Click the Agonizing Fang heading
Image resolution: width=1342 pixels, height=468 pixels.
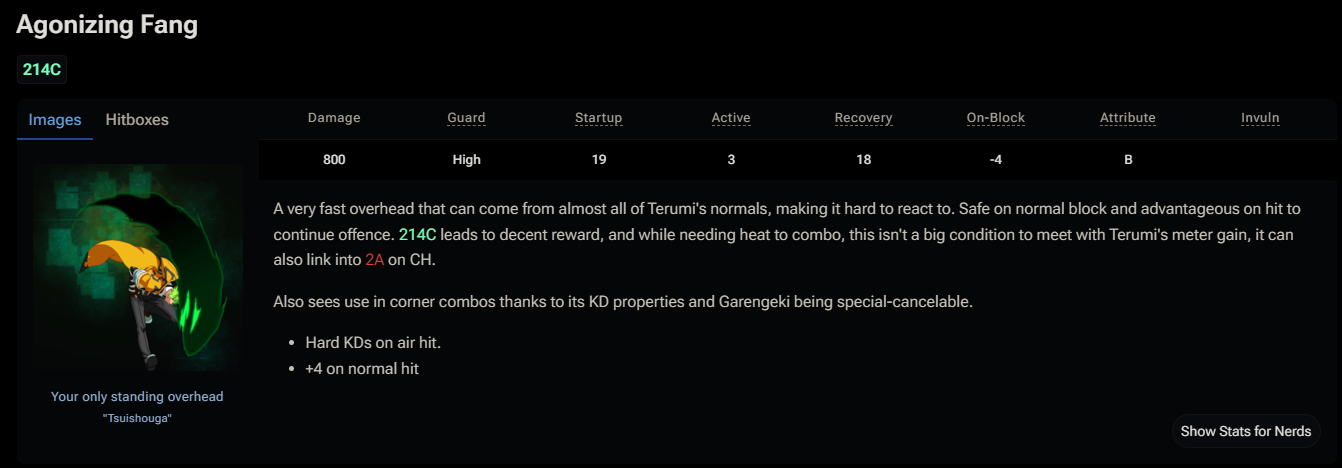[107, 25]
